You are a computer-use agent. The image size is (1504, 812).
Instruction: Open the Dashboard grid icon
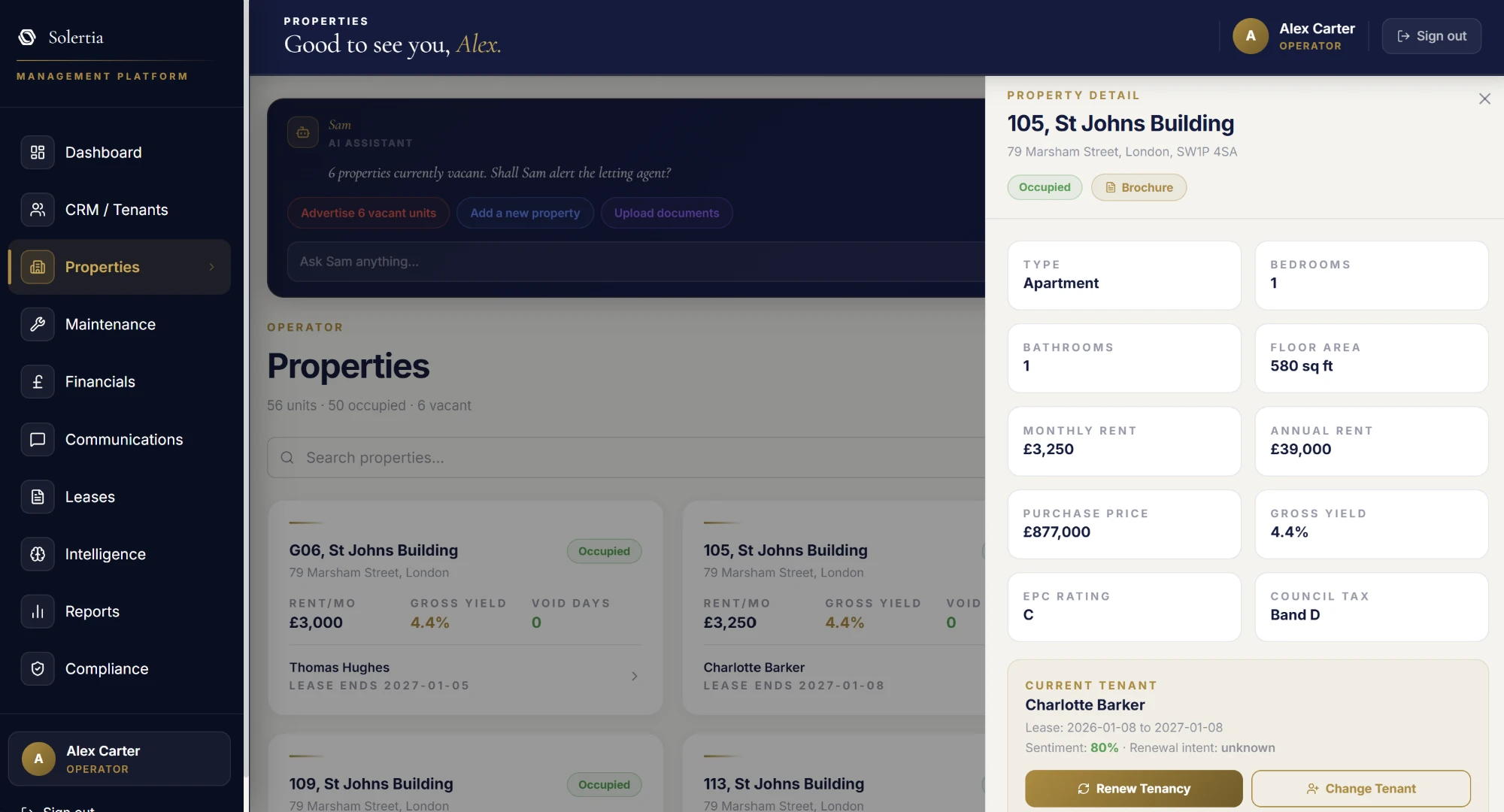38,153
